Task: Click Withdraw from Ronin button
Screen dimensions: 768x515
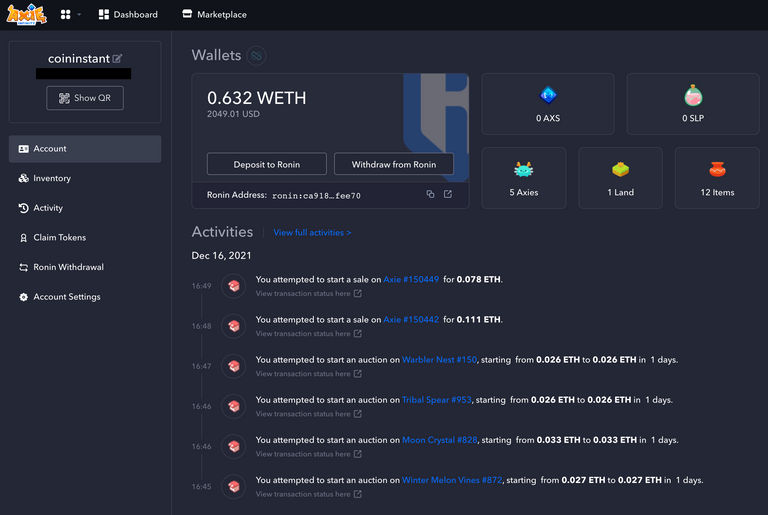Action: (x=394, y=164)
